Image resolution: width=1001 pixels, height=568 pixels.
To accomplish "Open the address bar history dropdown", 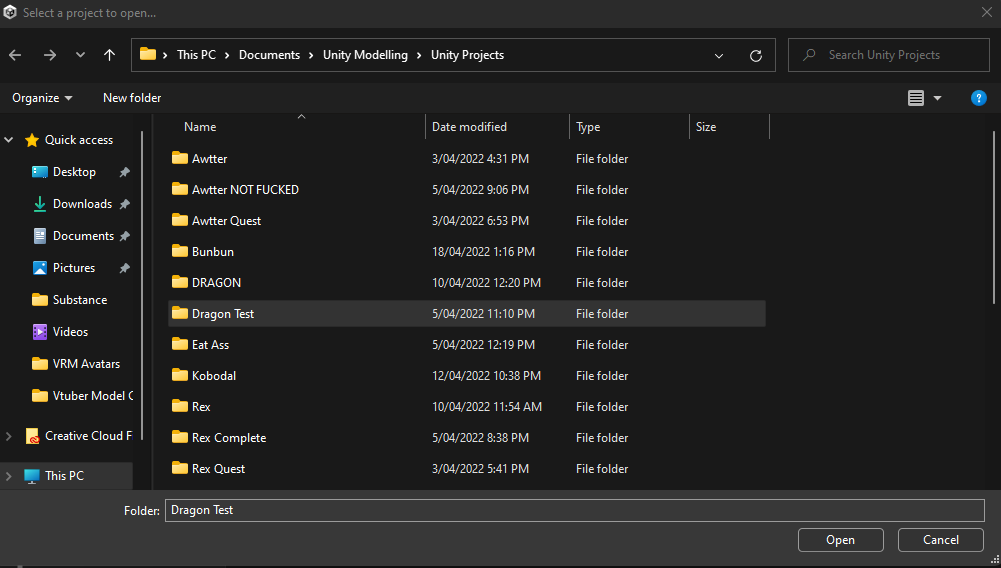I will pyautogui.click(x=719, y=55).
